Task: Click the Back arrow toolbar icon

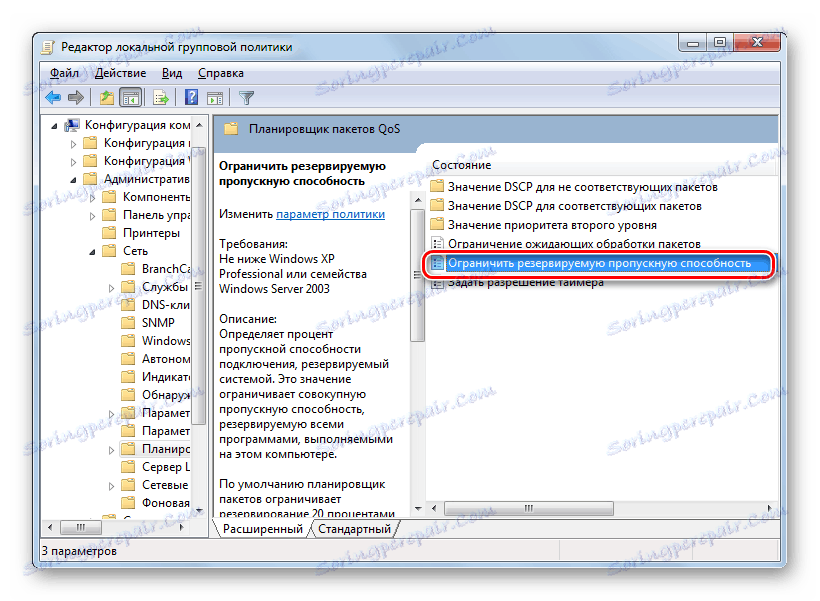Action: (53, 97)
